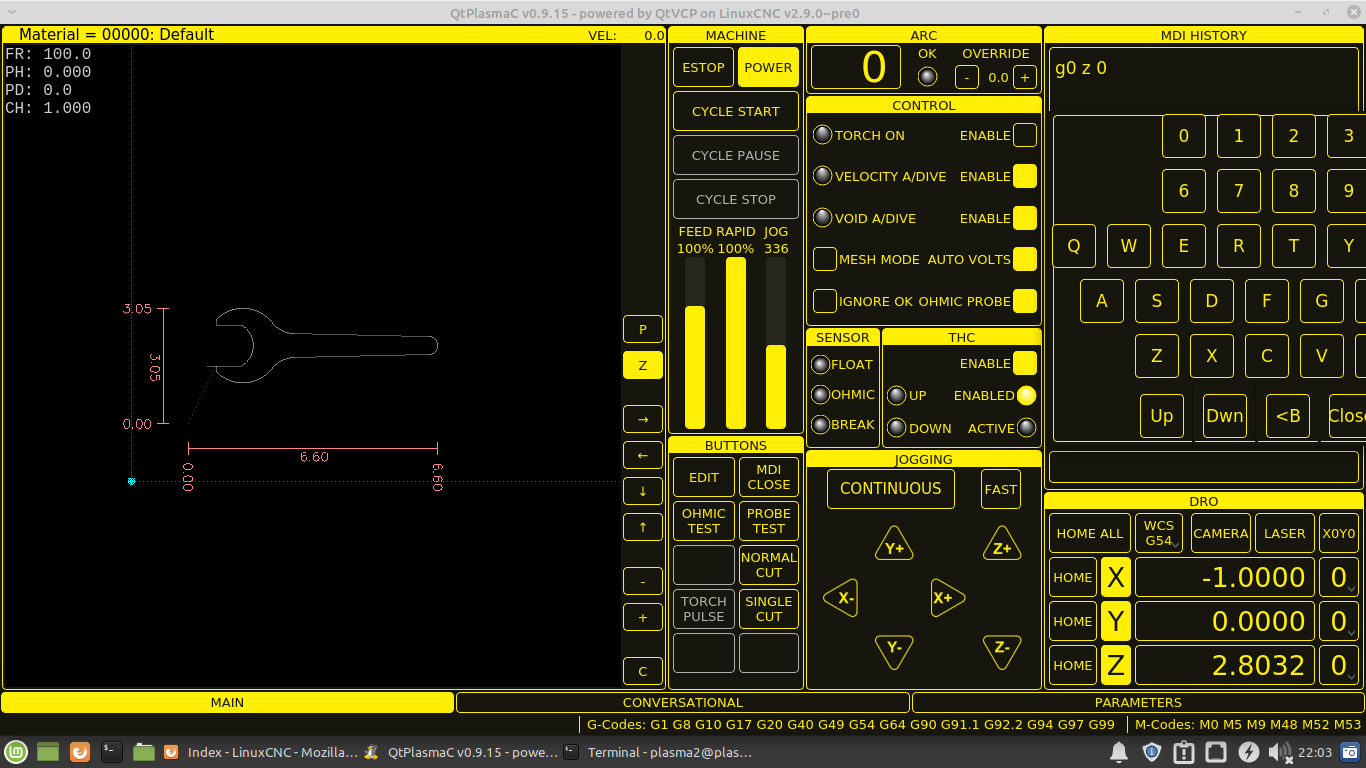Screen dimensions: 1366x768
Task: Select the P perspective view button
Action: click(x=643, y=329)
